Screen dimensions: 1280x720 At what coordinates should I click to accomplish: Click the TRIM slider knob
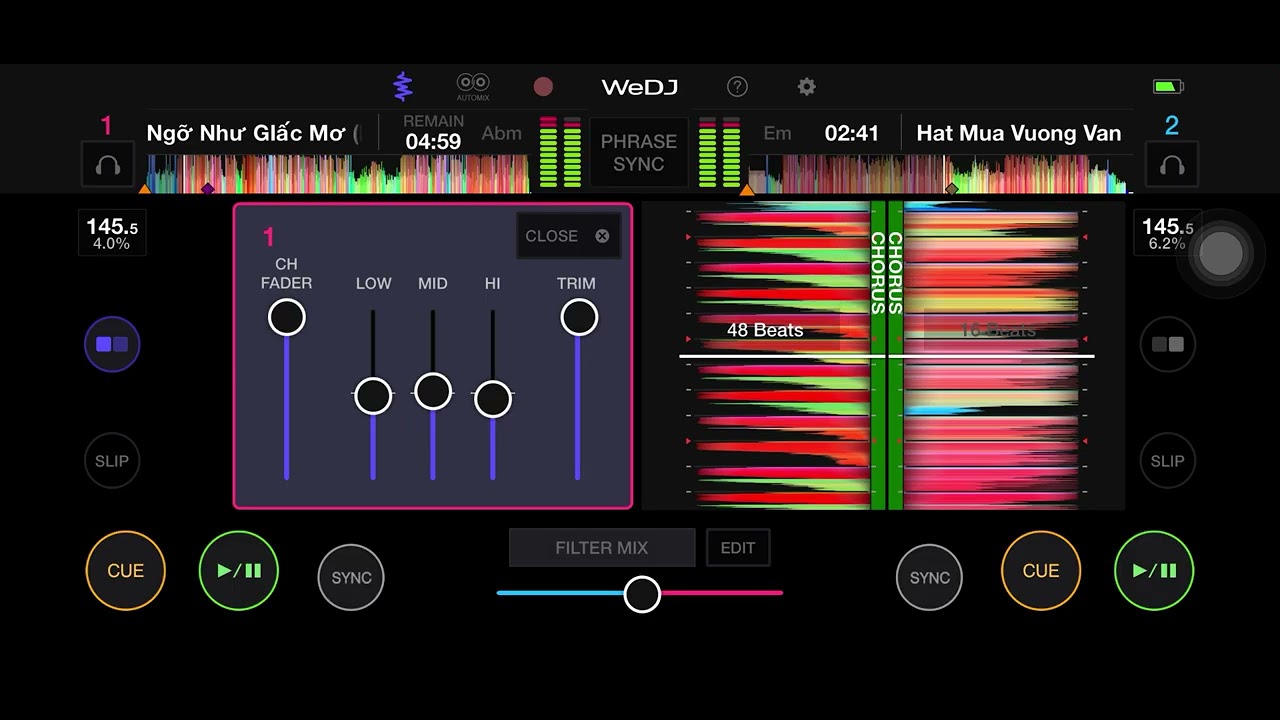coord(579,318)
